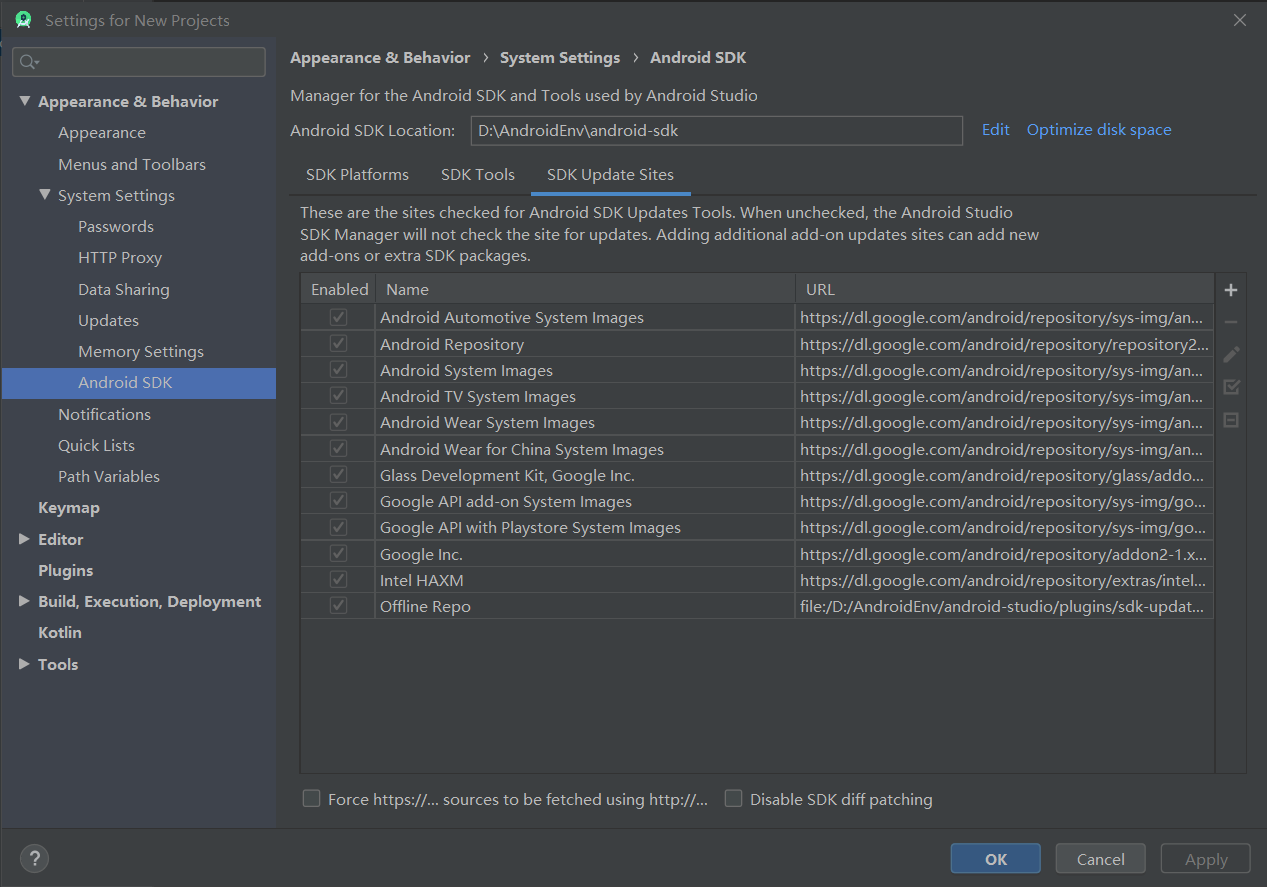Enable Disable SDK diff patching checkbox
Viewport: 1267px width, 887px height.
(x=734, y=799)
